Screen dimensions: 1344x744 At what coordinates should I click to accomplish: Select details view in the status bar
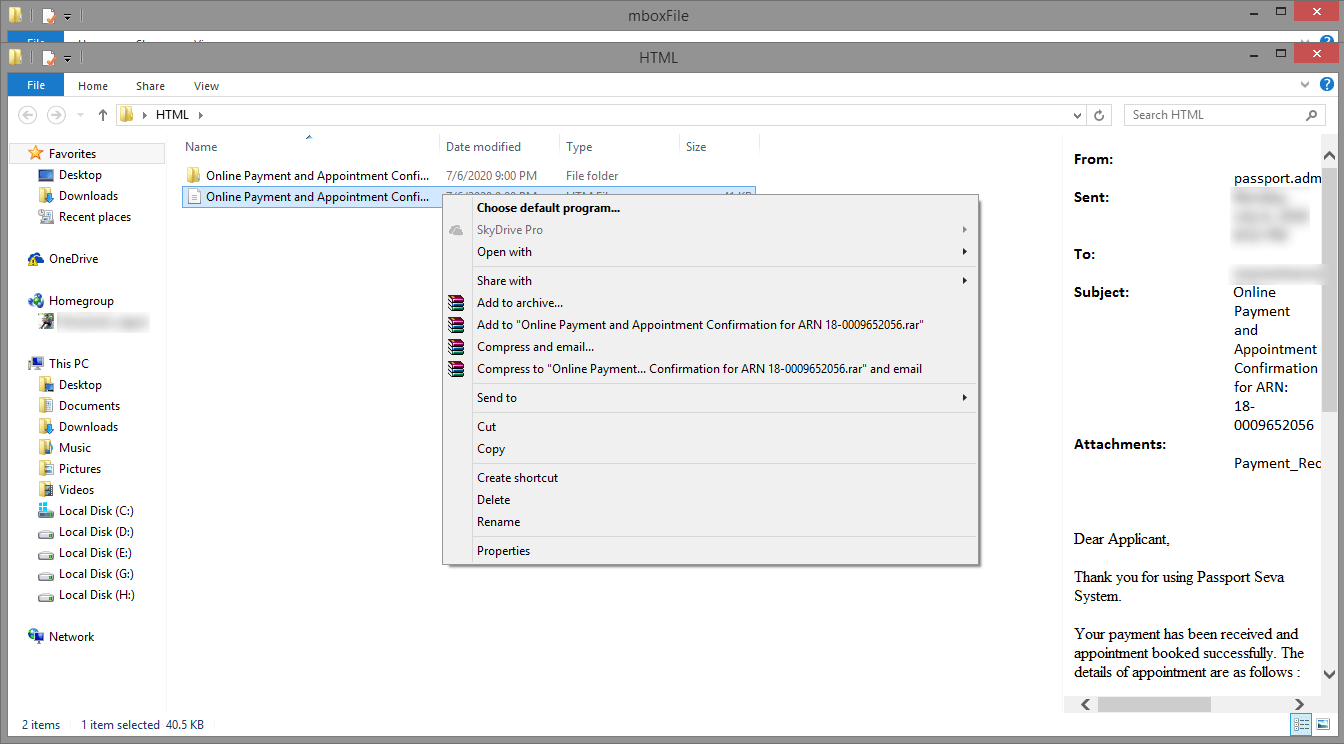(x=1301, y=724)
